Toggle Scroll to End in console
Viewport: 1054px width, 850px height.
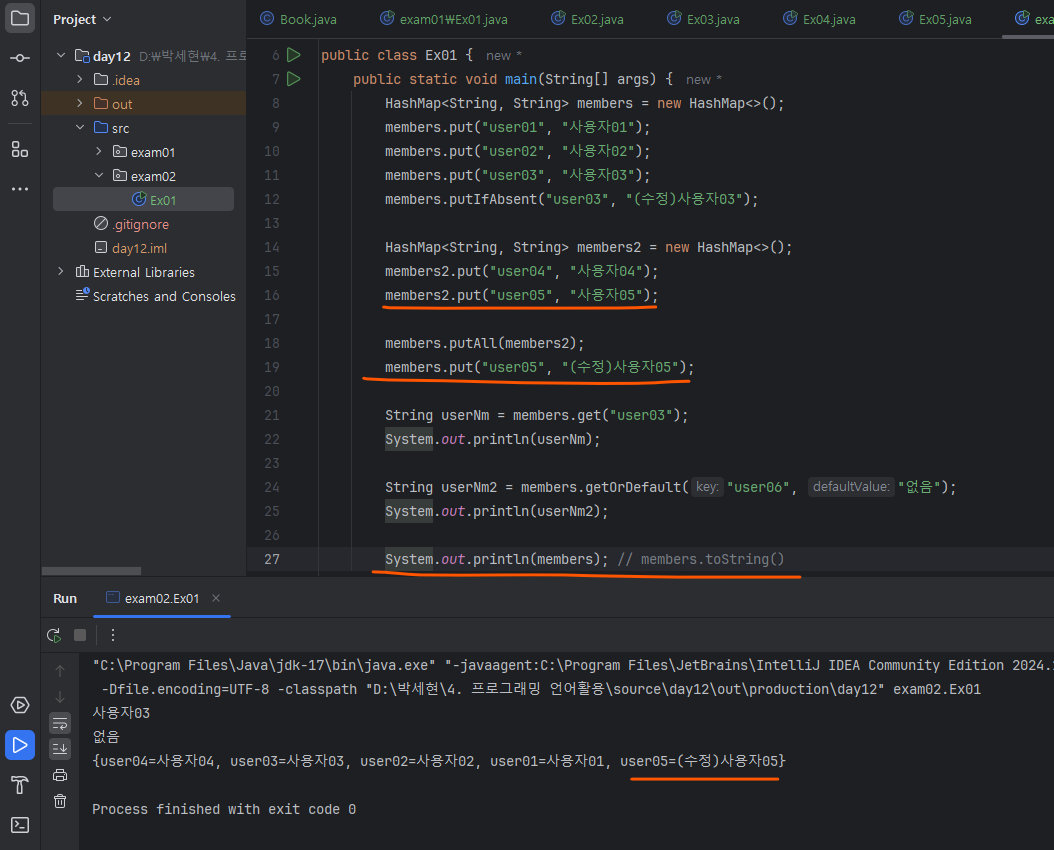point(60,749)
